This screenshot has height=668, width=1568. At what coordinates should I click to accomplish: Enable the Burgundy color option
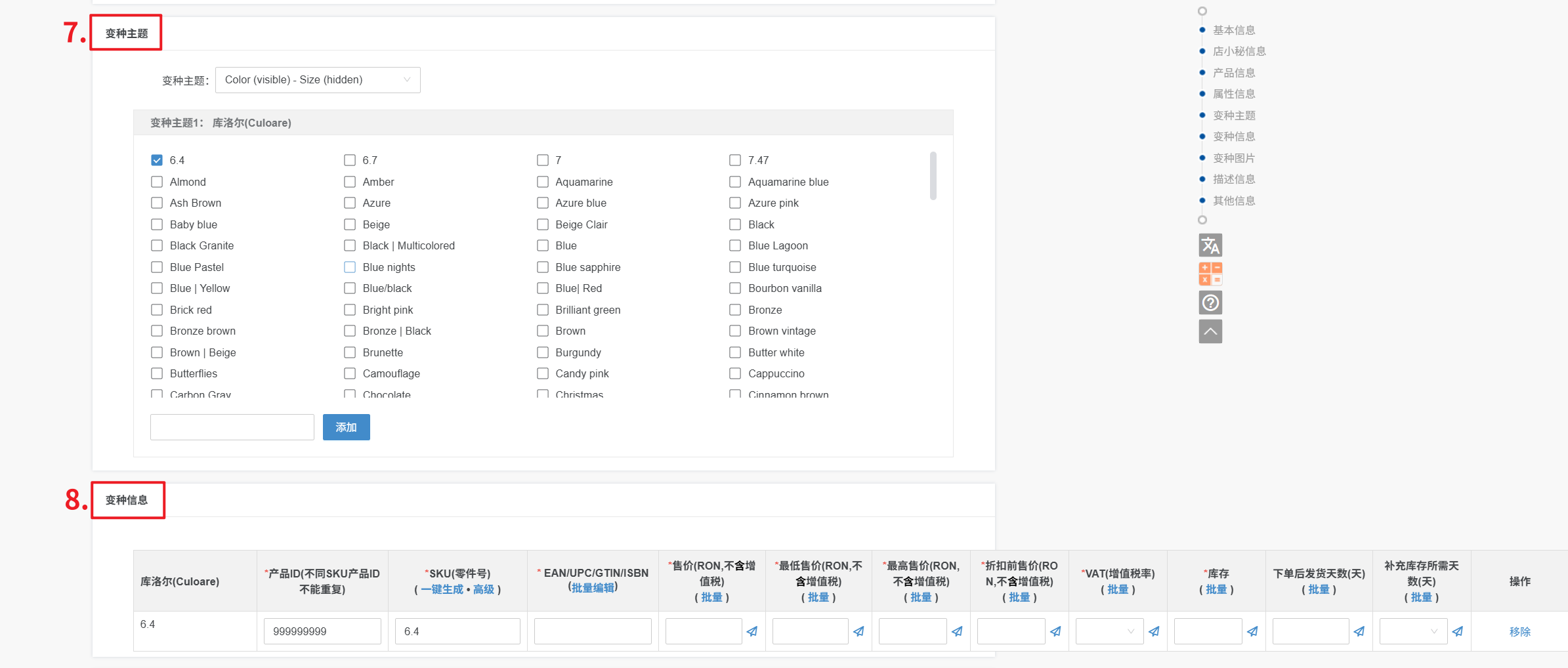click(x=543, y=352)
